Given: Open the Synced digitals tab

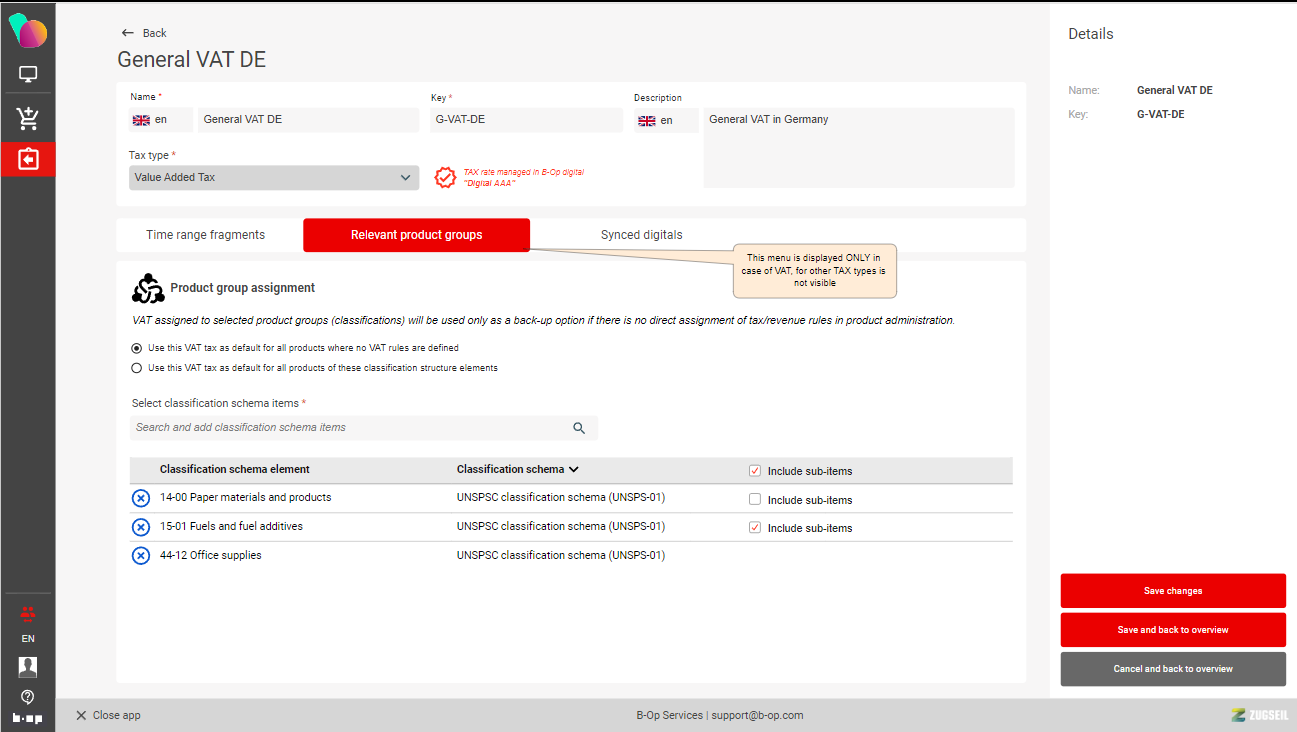Looking at the screenshot, I should (x=641, y=235).
